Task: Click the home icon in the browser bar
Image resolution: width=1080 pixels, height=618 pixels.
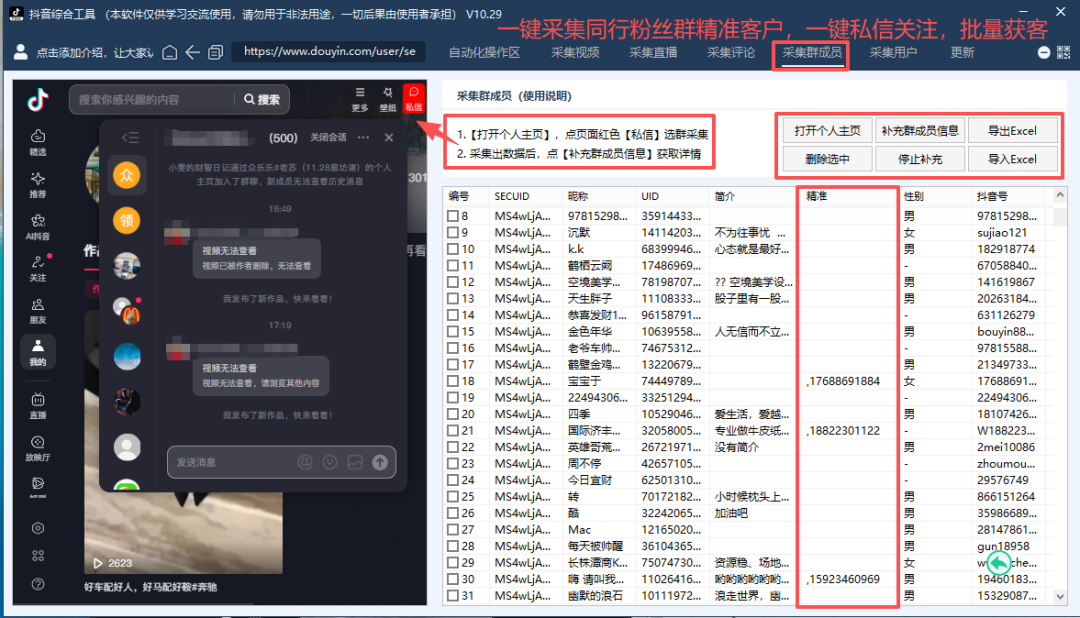Action: [169, 52]
